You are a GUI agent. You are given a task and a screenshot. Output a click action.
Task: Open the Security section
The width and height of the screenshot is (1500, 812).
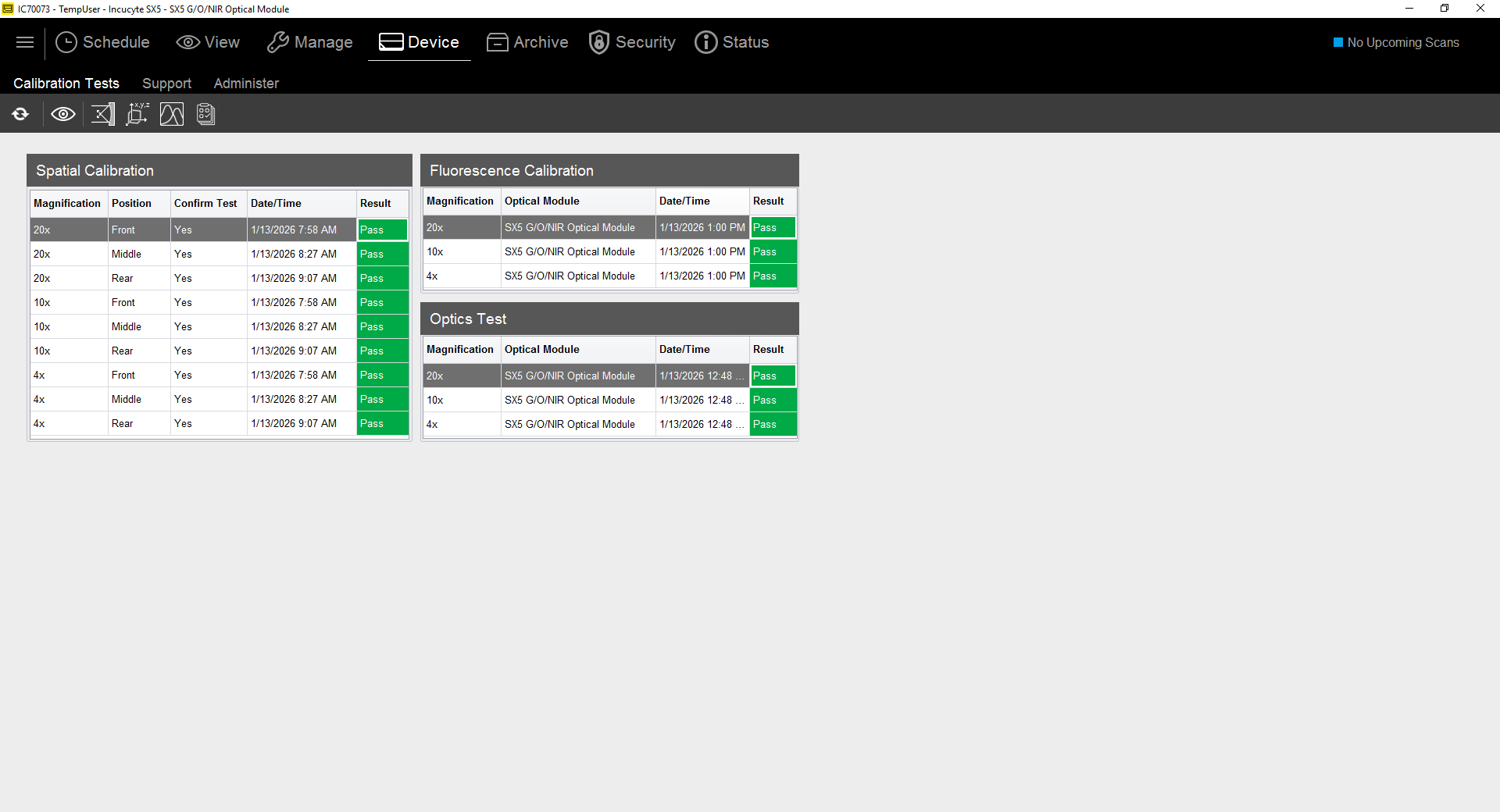[x=632, y=42]
